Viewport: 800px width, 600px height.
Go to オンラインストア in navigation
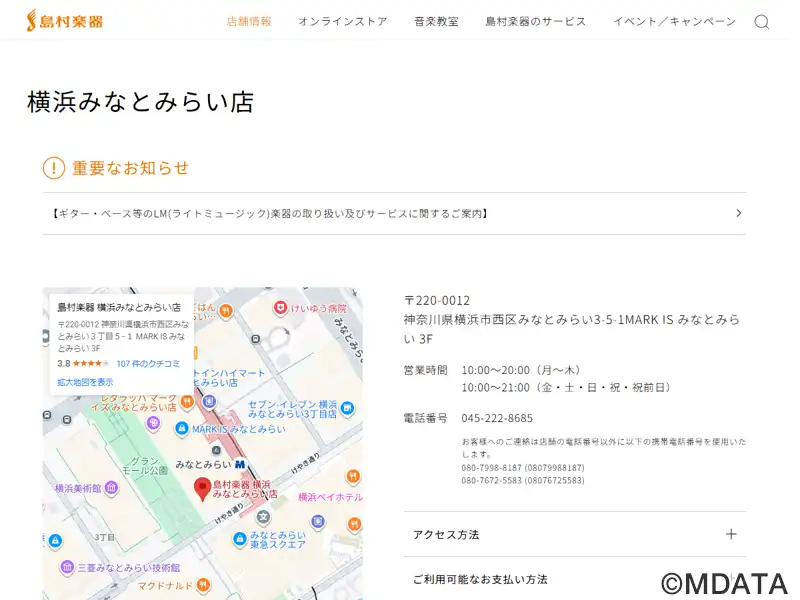coord(342,21)
